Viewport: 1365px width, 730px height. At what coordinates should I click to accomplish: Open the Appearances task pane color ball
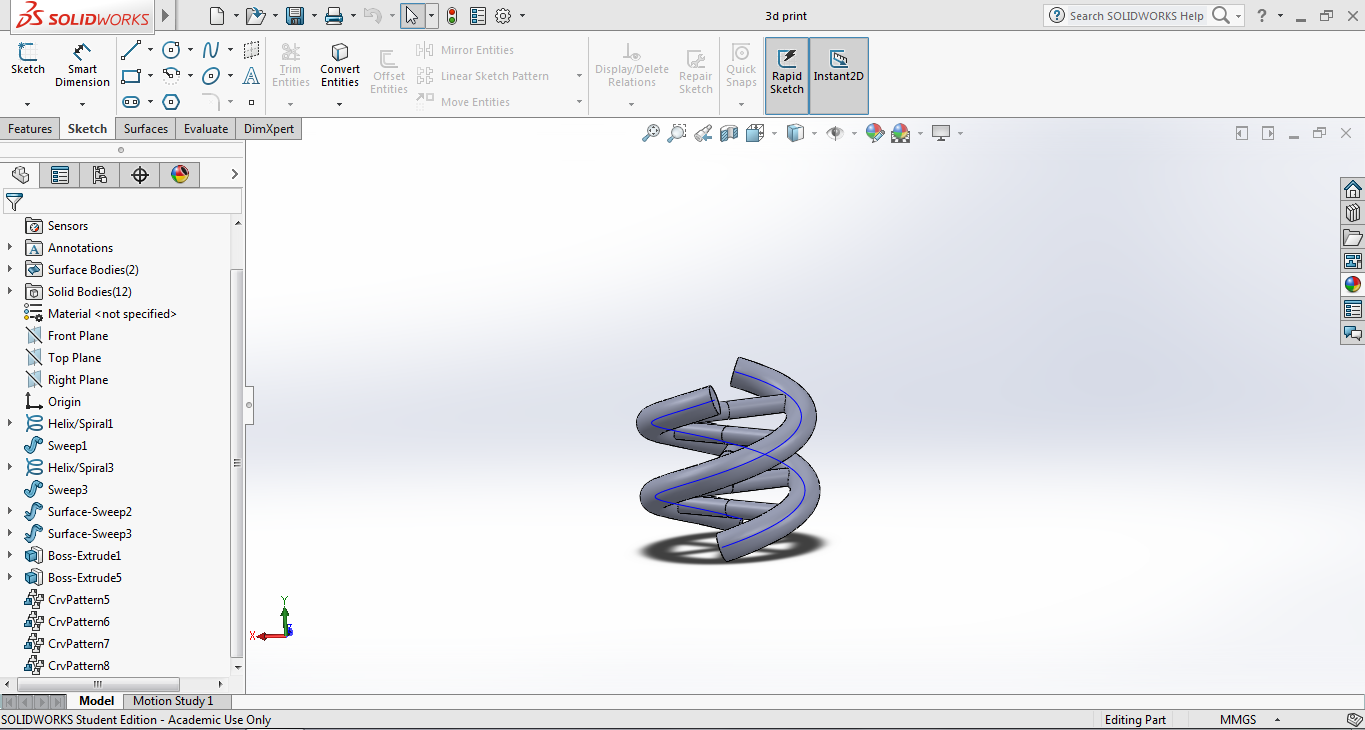click(1353, 284)
